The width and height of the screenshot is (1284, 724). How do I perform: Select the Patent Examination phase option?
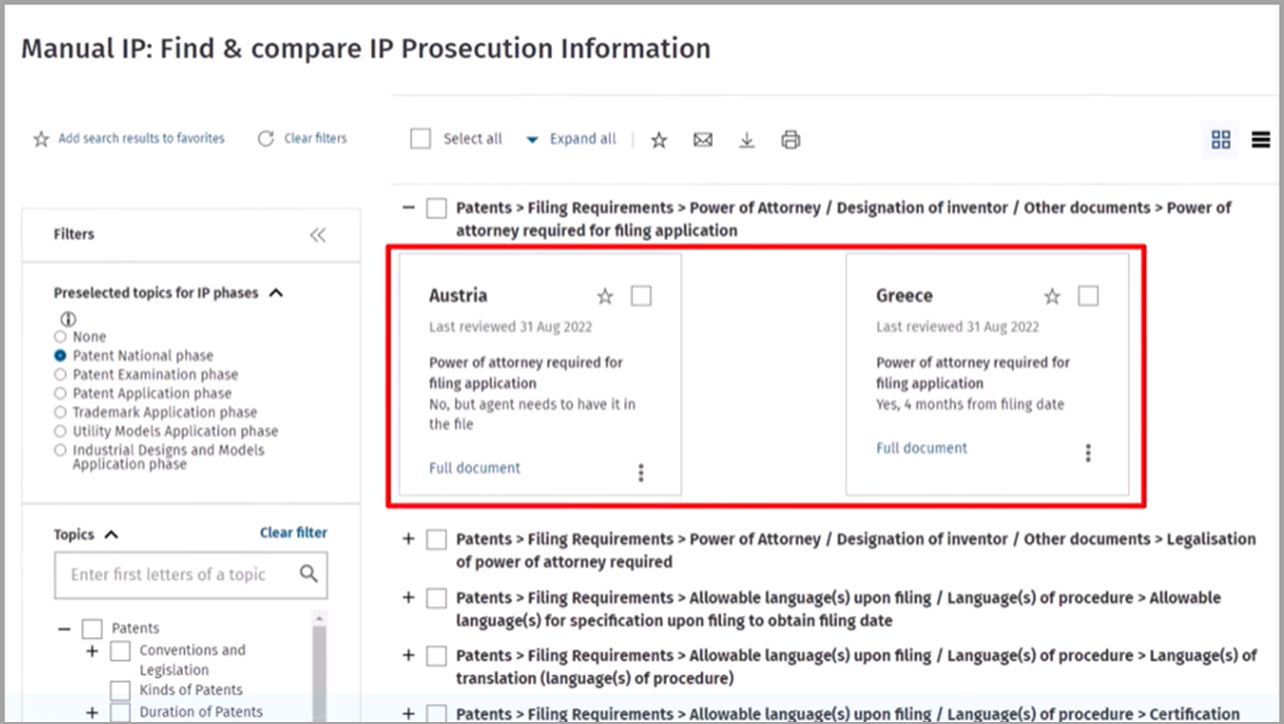61,375
